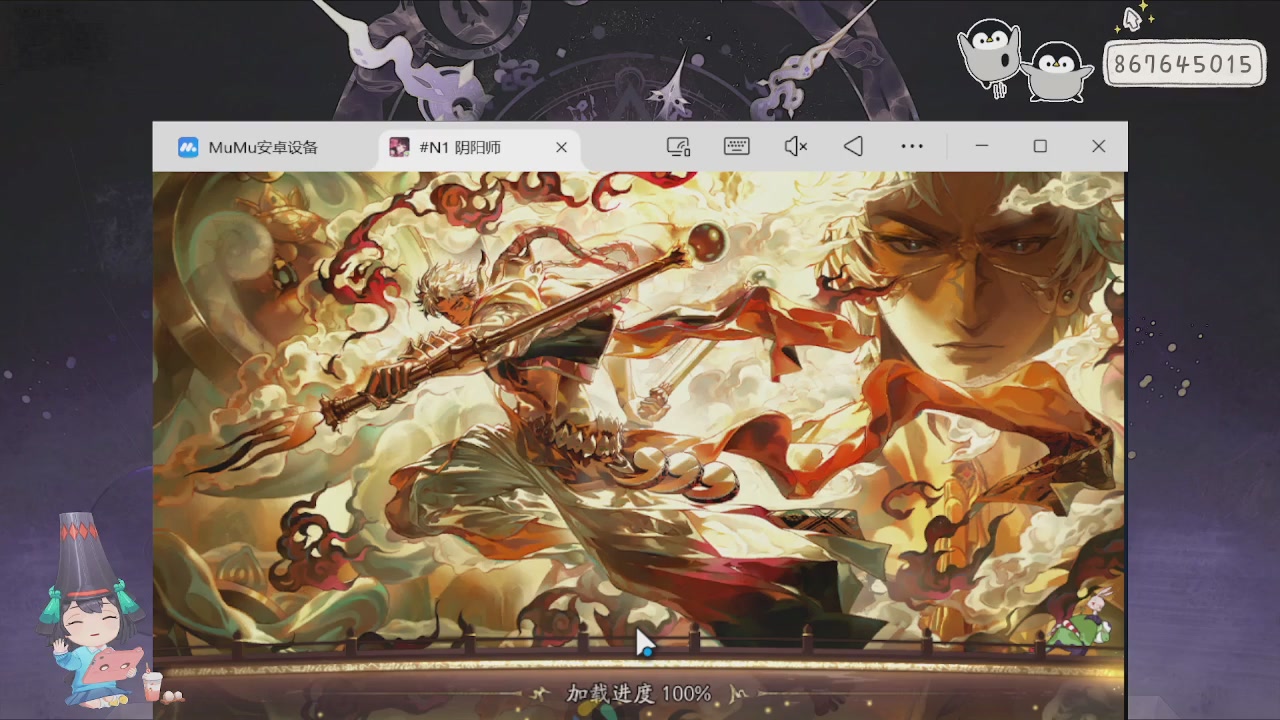Click the 867645015 number label
1280x720 pixels.
pyautogui.click(x=1184, y=64)
